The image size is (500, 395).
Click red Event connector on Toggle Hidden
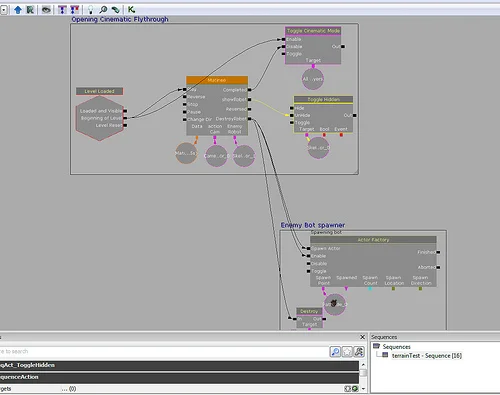pos(341,135)
